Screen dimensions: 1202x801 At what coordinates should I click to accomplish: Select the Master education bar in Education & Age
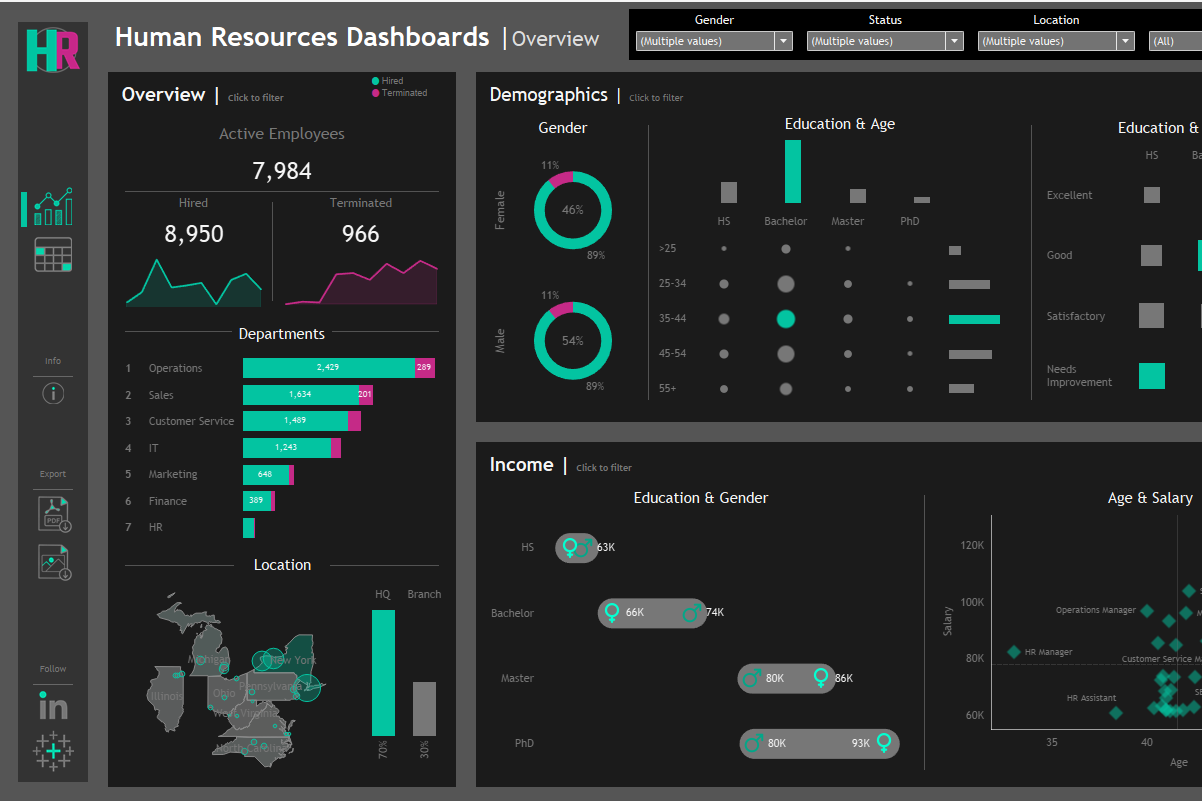coord(858,196)
